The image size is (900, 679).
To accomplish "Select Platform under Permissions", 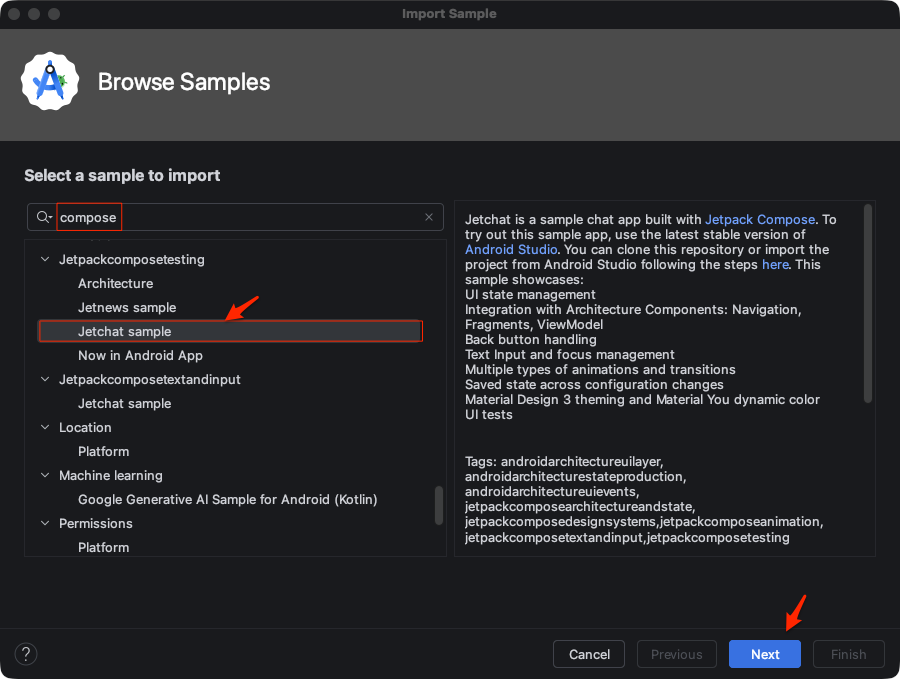I will tap(103, 548).
